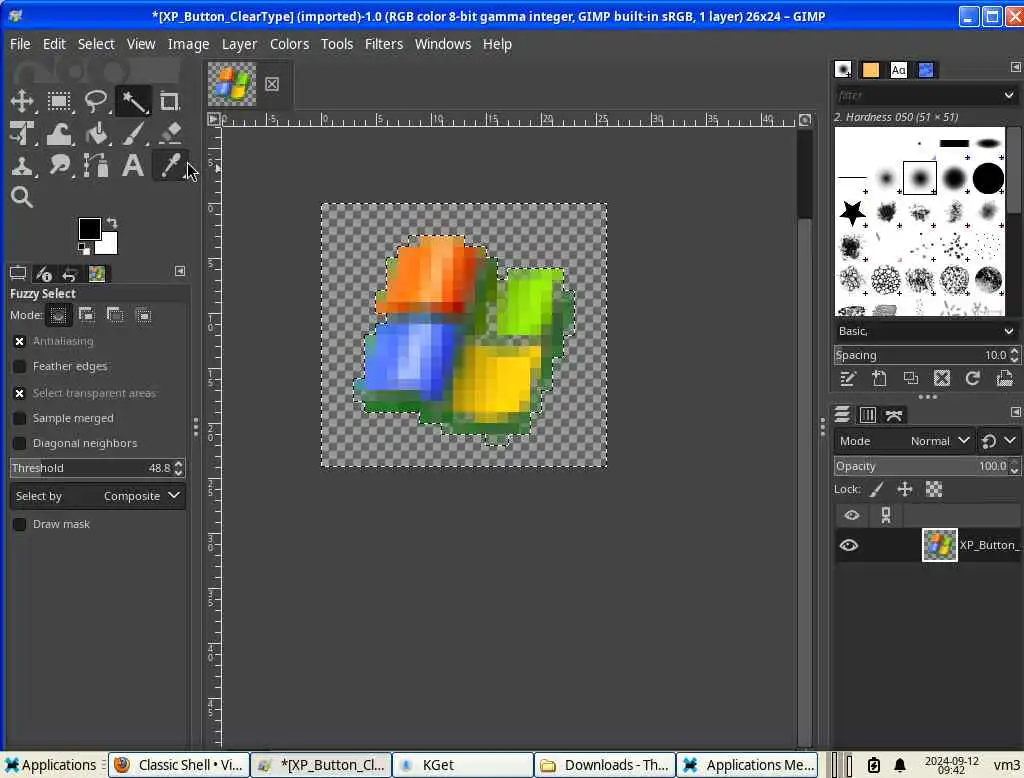Set mode to subtract from selection
Screen dimensions: 1024x778
(115, 316)
